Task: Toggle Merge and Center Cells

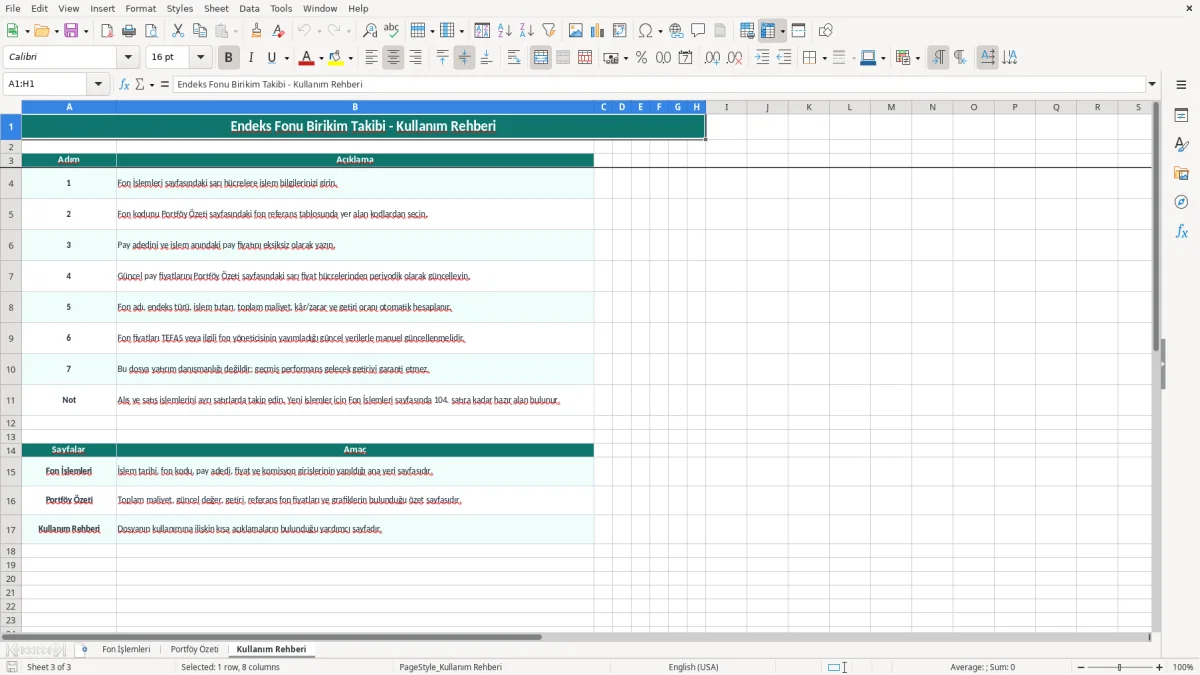Action: (x=541, y=58)
